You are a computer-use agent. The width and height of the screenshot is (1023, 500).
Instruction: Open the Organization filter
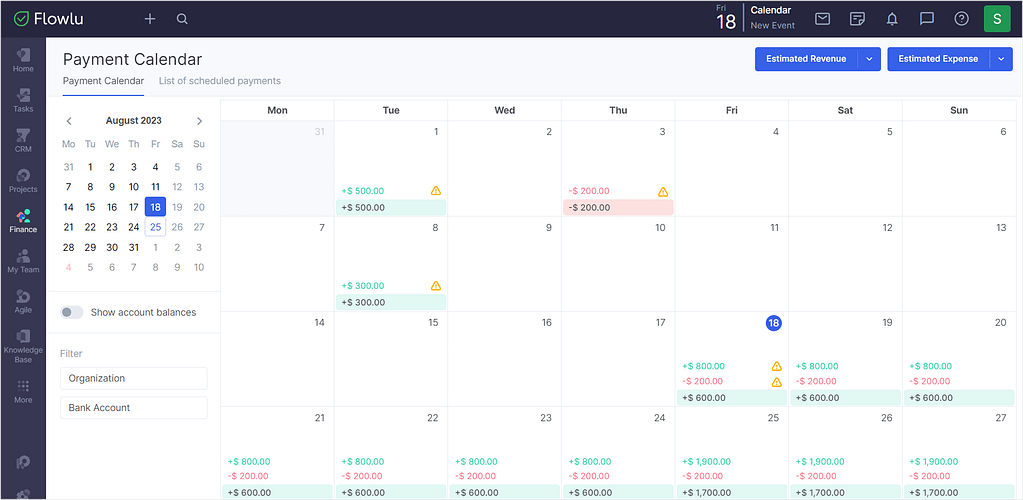point(134,378)
